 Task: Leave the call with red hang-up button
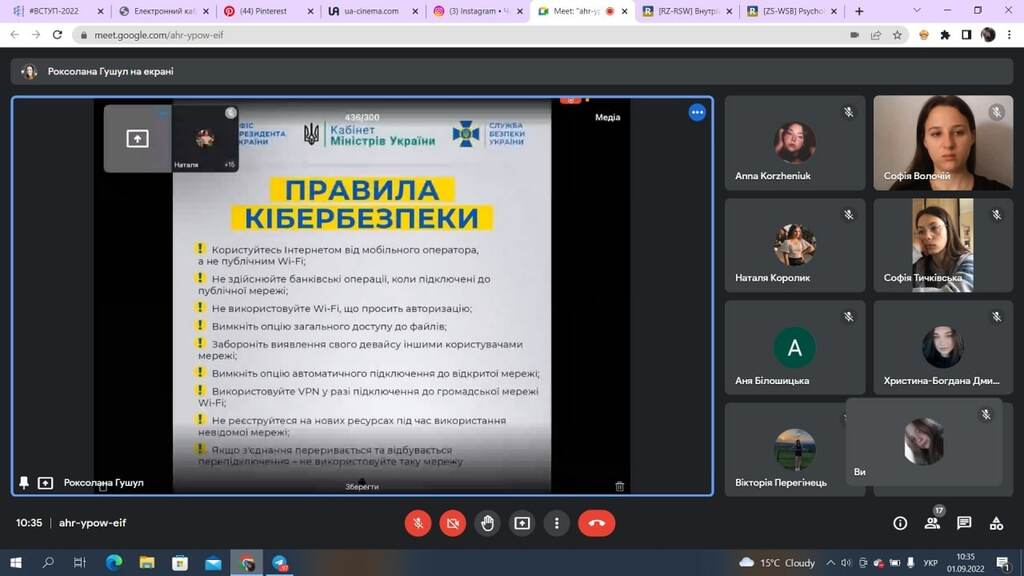click(597, 523)
